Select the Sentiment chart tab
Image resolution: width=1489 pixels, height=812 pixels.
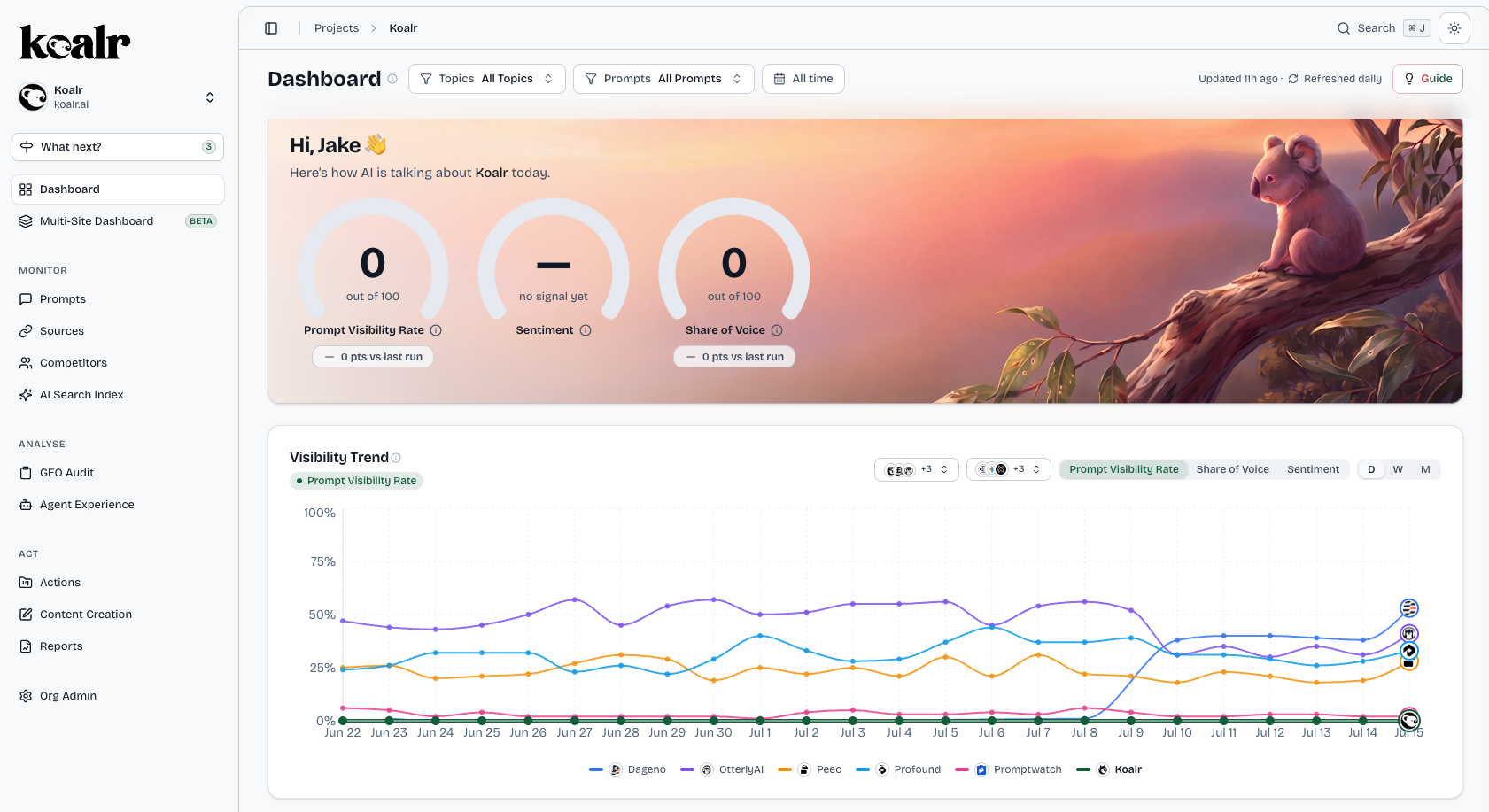pyautogui.click(x=1313, y=469)
